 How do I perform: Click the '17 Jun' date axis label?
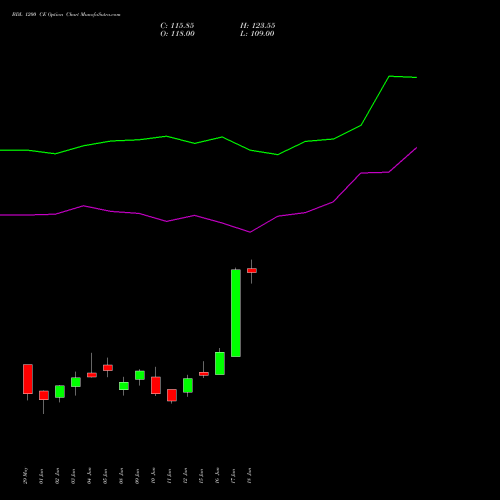[x=234, y=476]
